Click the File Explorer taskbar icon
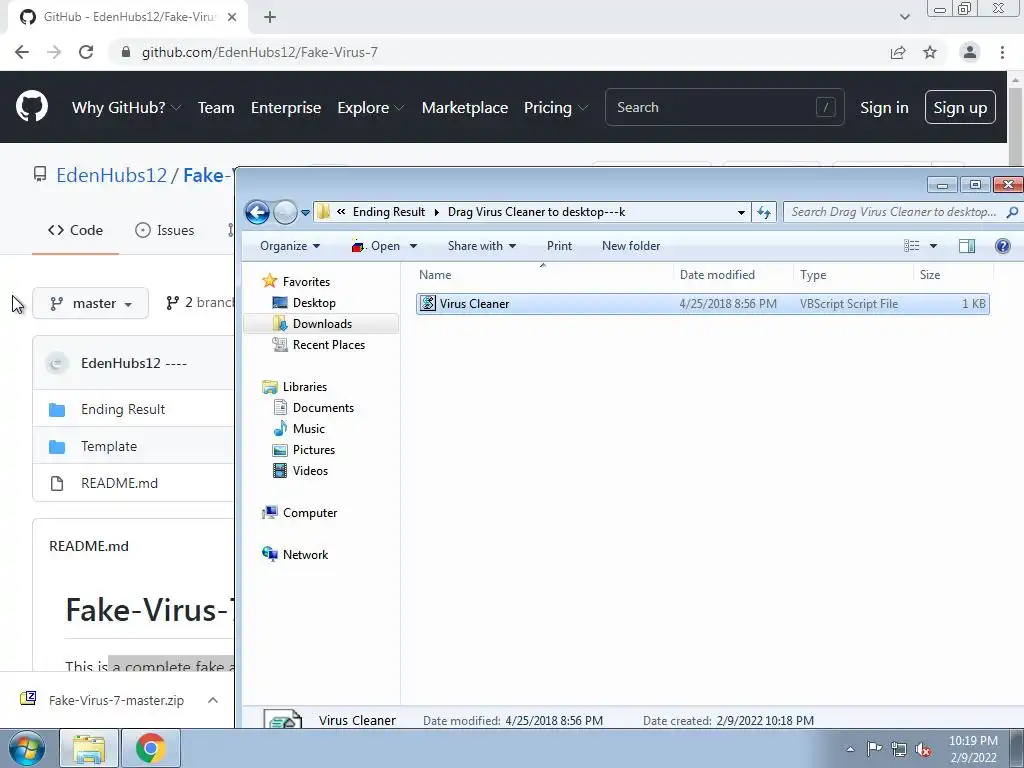Screen dimensions: 1024x768 [x=89, y=748]
